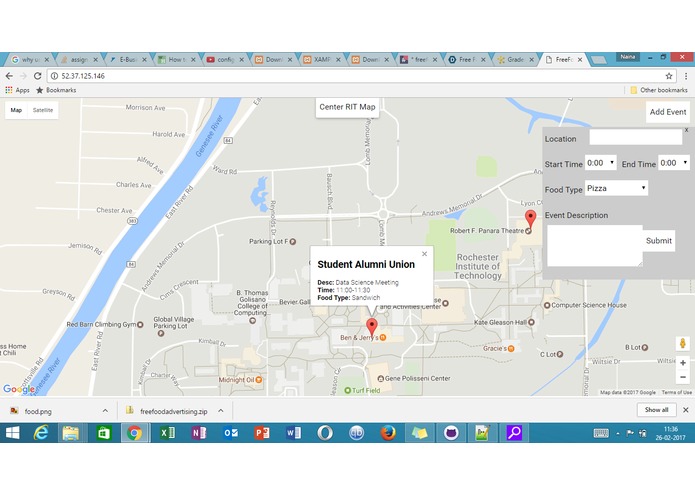Open the Windows Start menu
Screen dimensions: 695x494
(x=12, y=433)
